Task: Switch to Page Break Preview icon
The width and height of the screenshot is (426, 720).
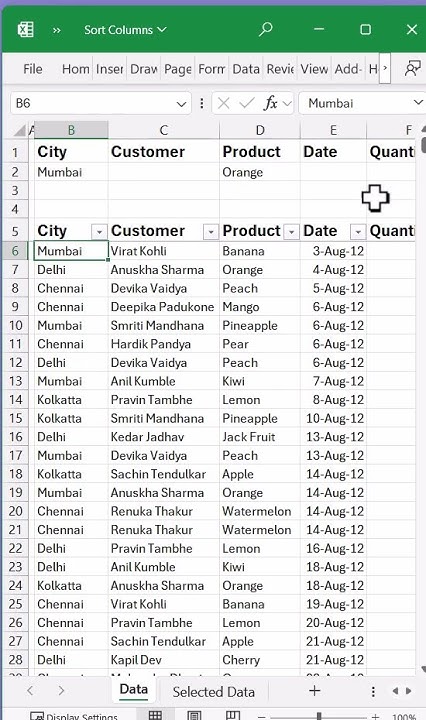Action: 233,715
